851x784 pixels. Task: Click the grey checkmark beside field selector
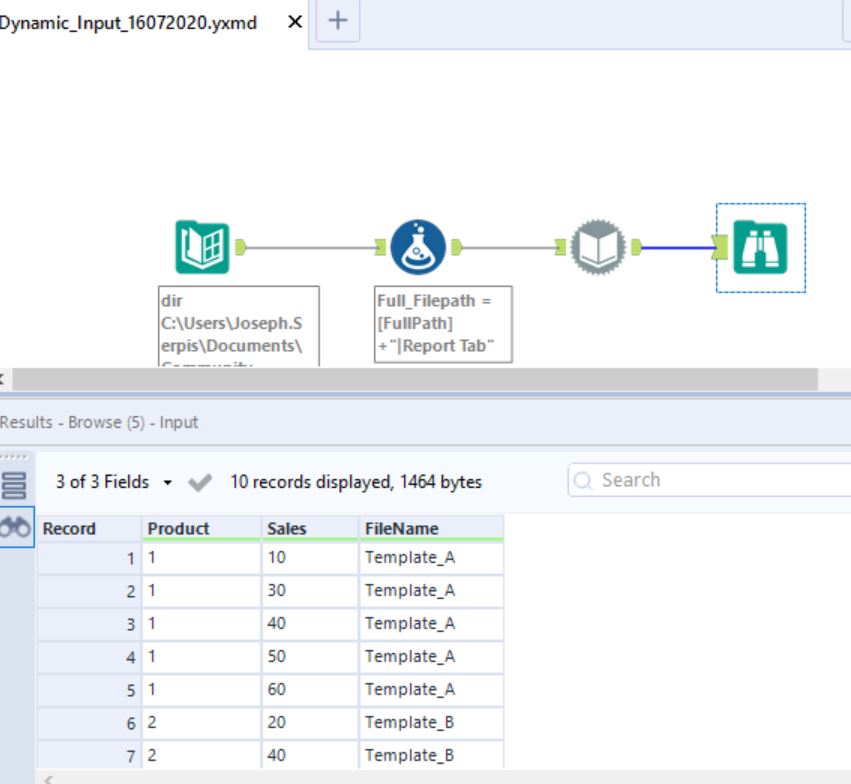click(200, 483)
